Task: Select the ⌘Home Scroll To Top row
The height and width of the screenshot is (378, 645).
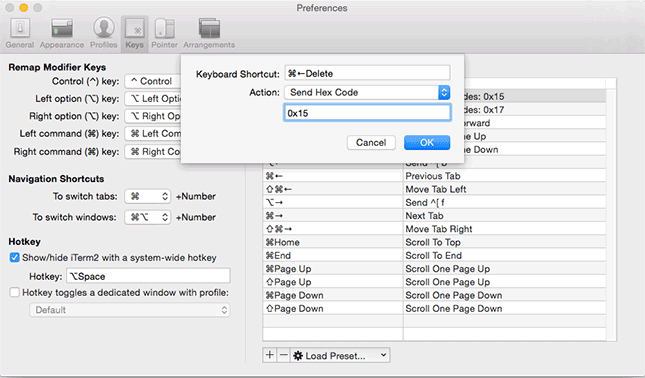Action: [434, 242]
